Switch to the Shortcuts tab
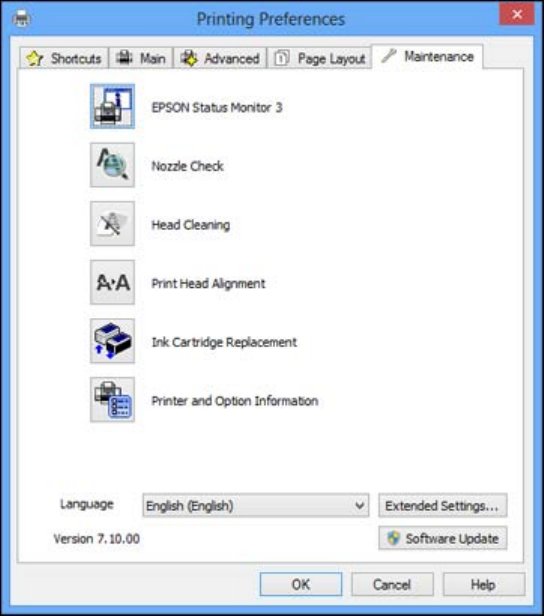Screen dimensions: 544x616 click(x=64, y=59)
